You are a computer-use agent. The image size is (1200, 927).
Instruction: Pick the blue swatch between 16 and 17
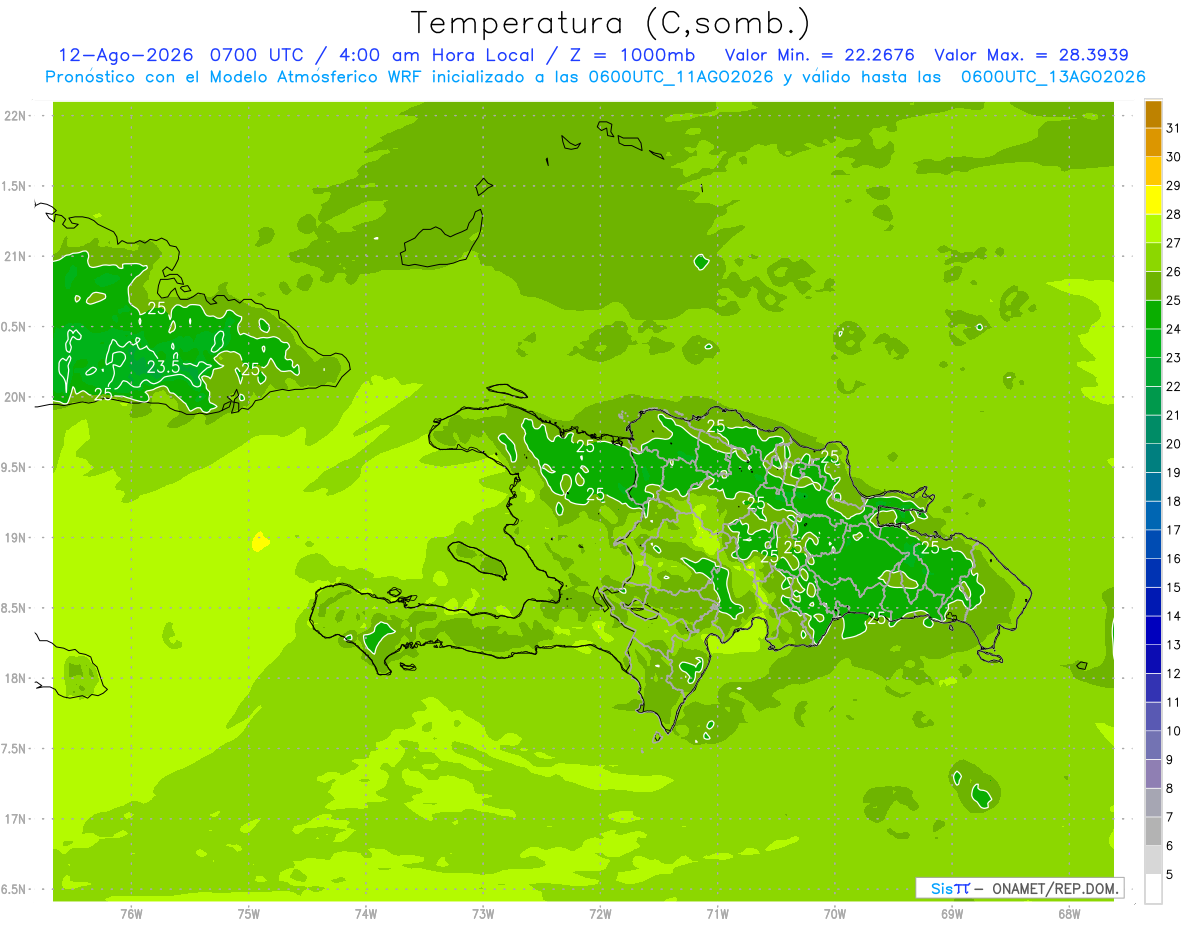(1153, 544)
